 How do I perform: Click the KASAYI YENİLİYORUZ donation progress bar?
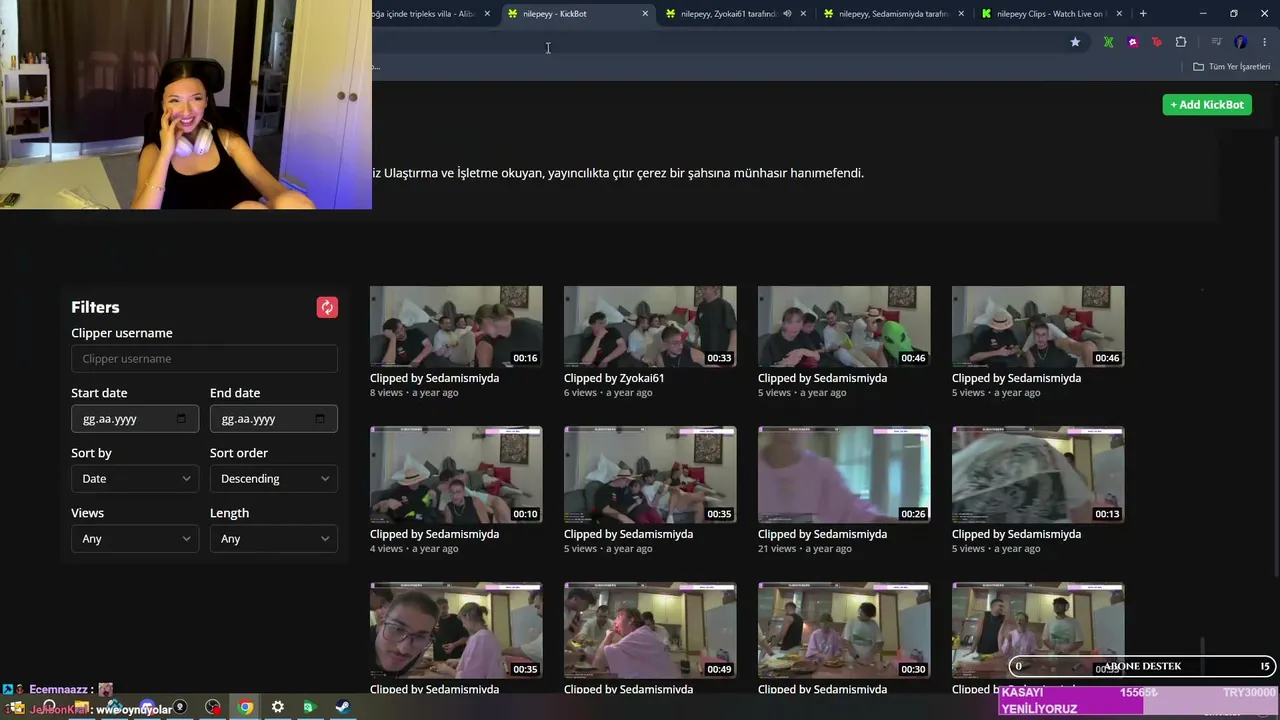[x=1139, y=700]
